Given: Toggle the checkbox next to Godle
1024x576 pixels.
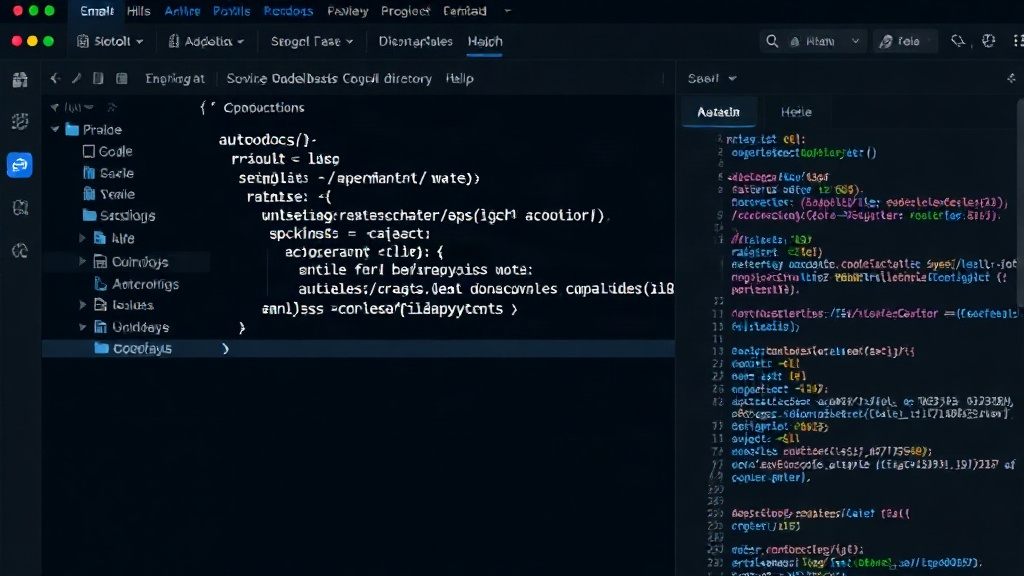Looking at the screenshot, I should pyautogui.click(x=89, y=152).
